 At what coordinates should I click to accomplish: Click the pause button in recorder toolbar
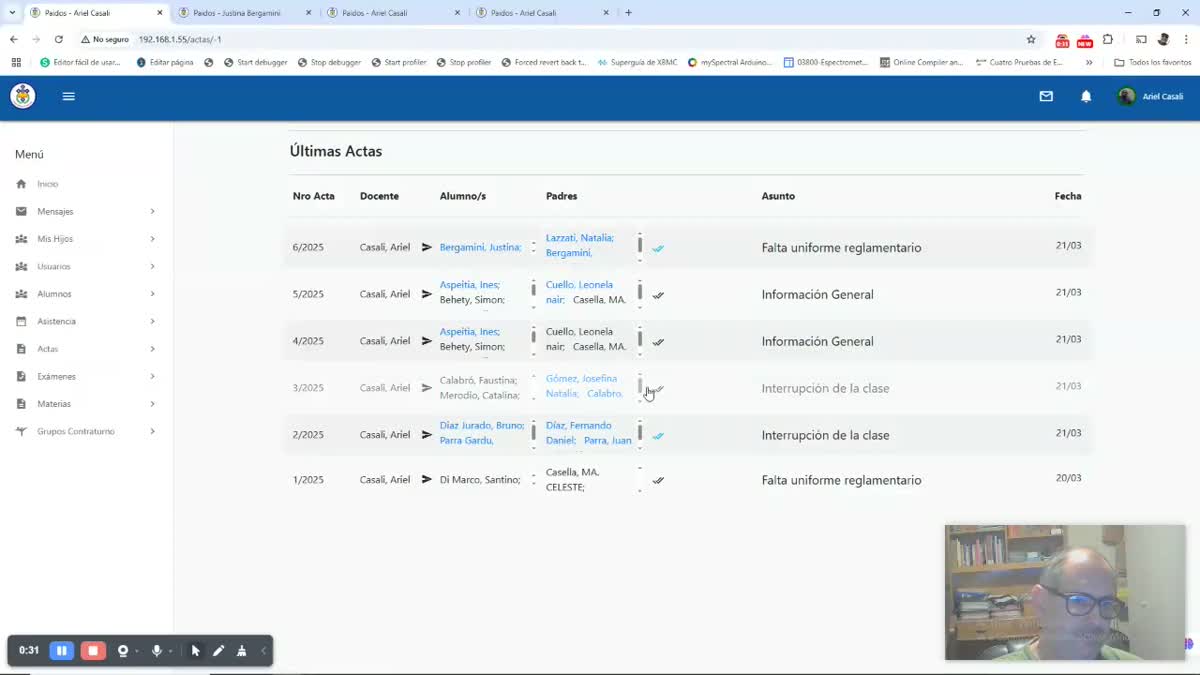click(x=61, y=651)
